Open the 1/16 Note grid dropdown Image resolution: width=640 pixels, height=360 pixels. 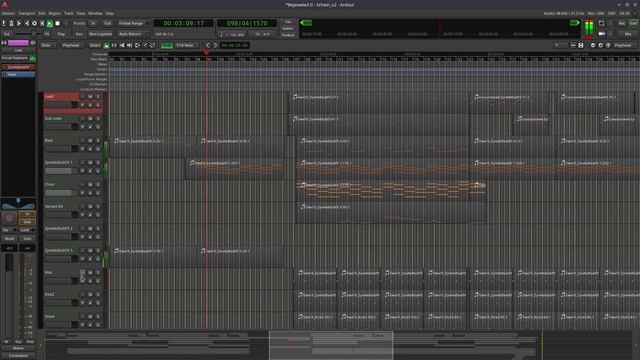pyautogui.click(x=187, y=45)
